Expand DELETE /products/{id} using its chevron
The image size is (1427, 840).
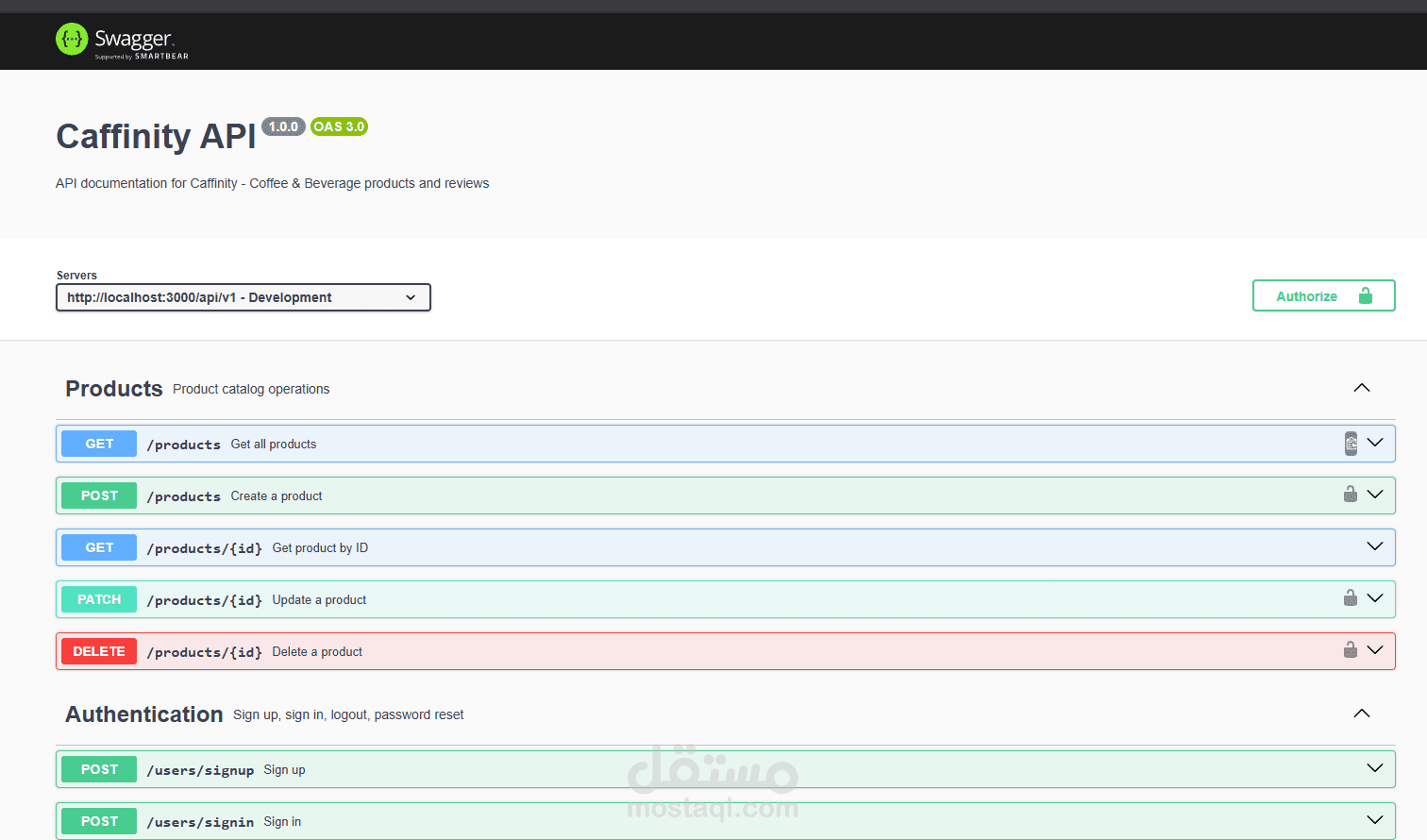coord(1375,650)
